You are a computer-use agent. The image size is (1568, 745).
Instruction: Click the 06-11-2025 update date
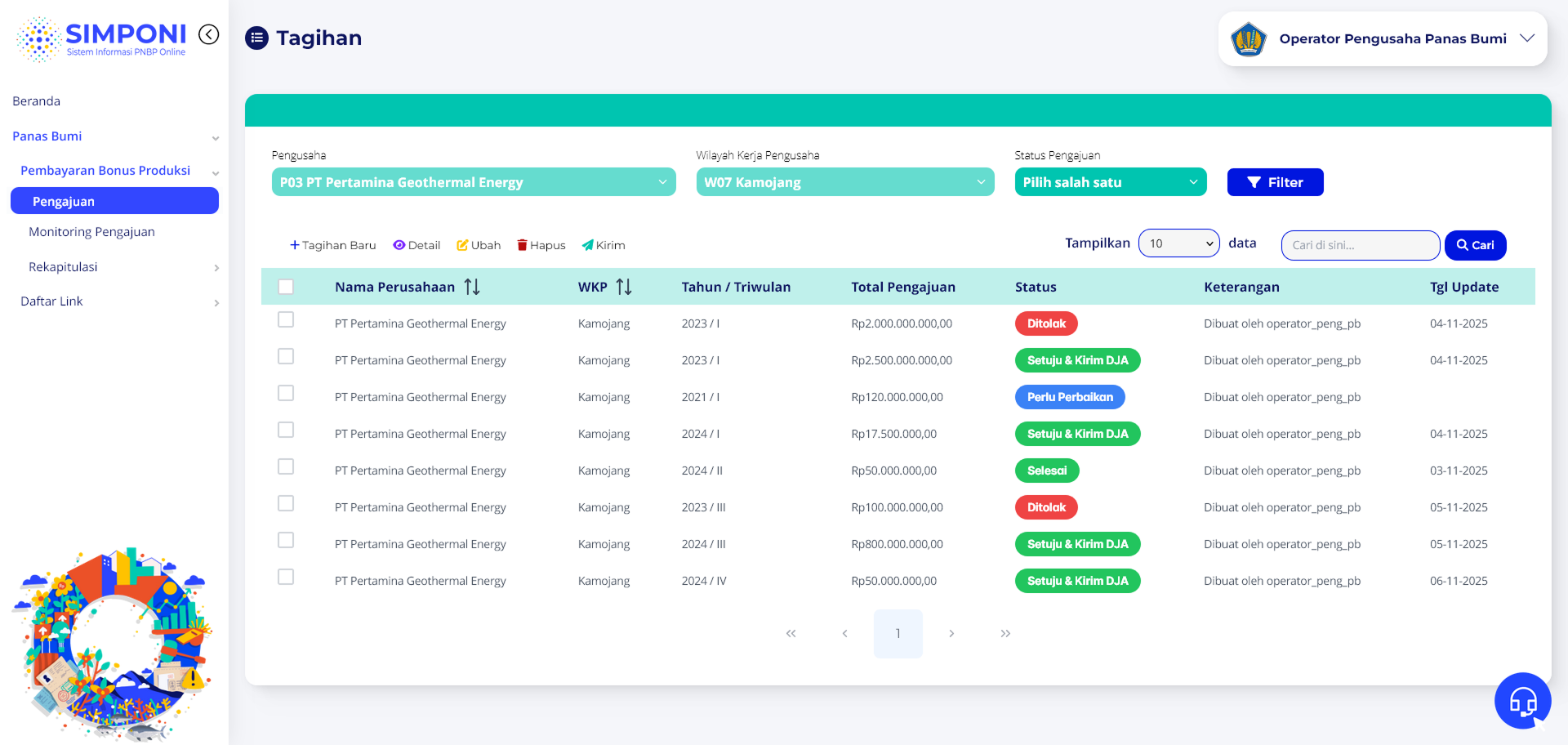[x=1459, y=581]
